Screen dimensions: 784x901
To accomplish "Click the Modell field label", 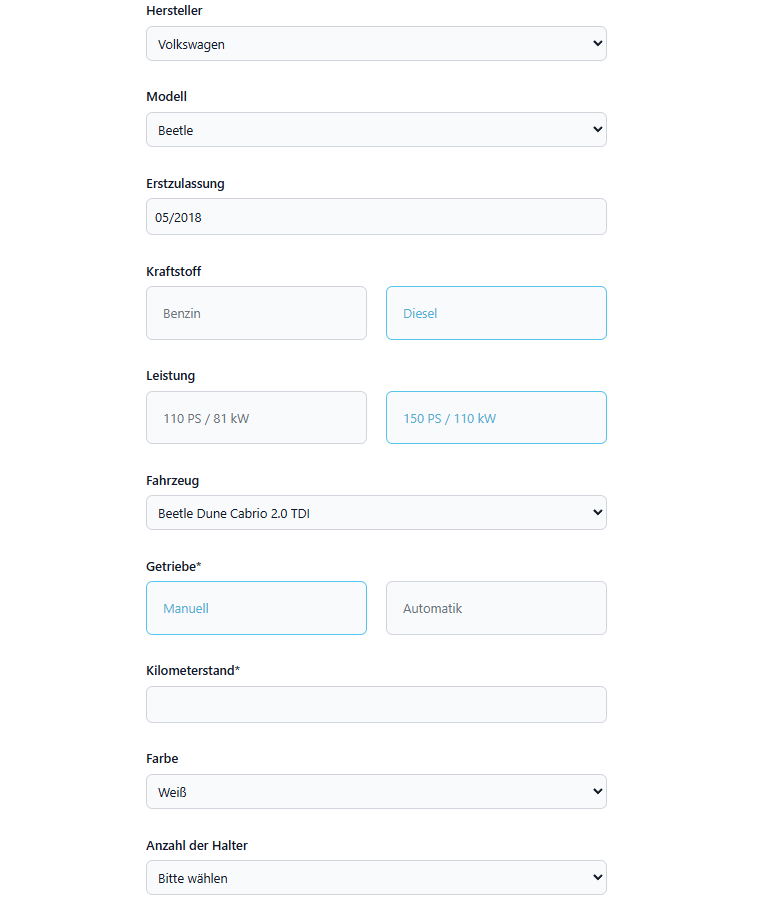I will 166,97.
